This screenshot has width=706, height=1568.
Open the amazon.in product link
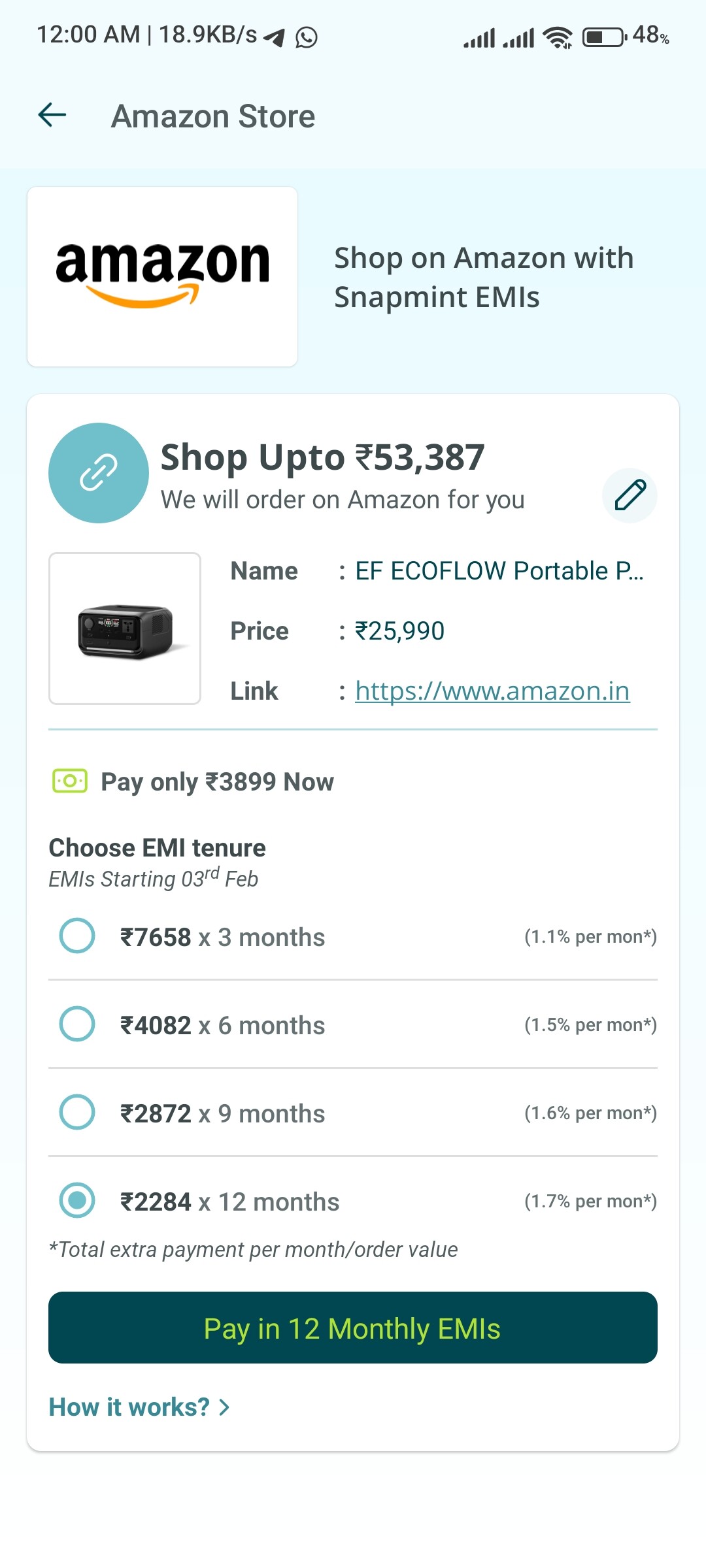pyautogui.click(x=492, y=691)
